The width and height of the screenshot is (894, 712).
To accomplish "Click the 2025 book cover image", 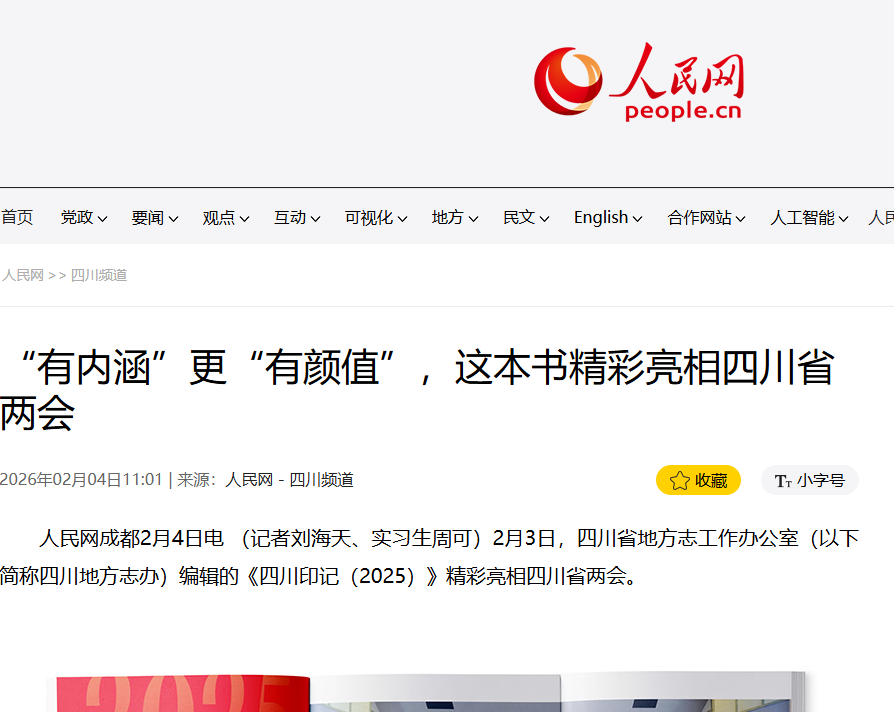I will [184, 693].
